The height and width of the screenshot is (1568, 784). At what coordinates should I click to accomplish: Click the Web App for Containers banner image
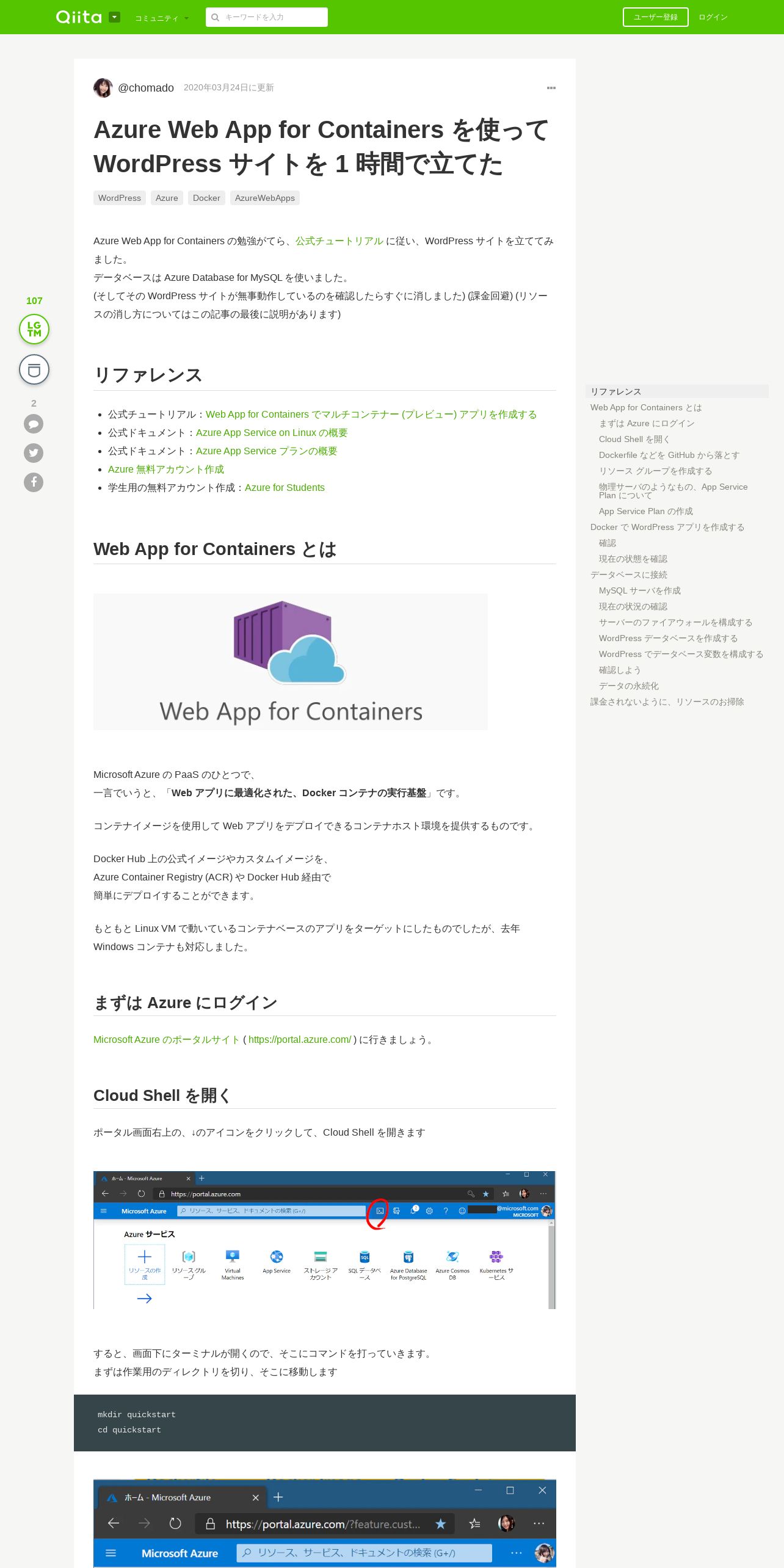tap(291, 661)
